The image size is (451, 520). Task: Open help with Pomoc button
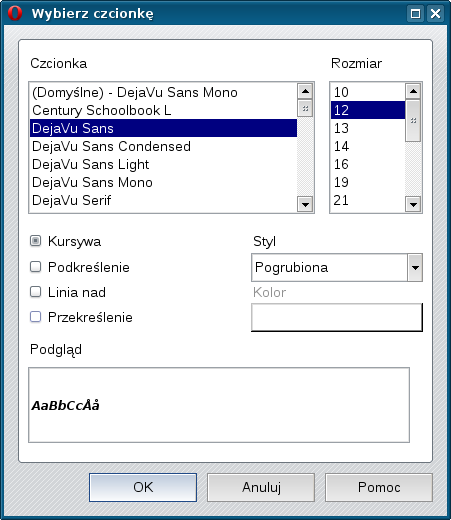pyautogui.click(x=379, y=487)
